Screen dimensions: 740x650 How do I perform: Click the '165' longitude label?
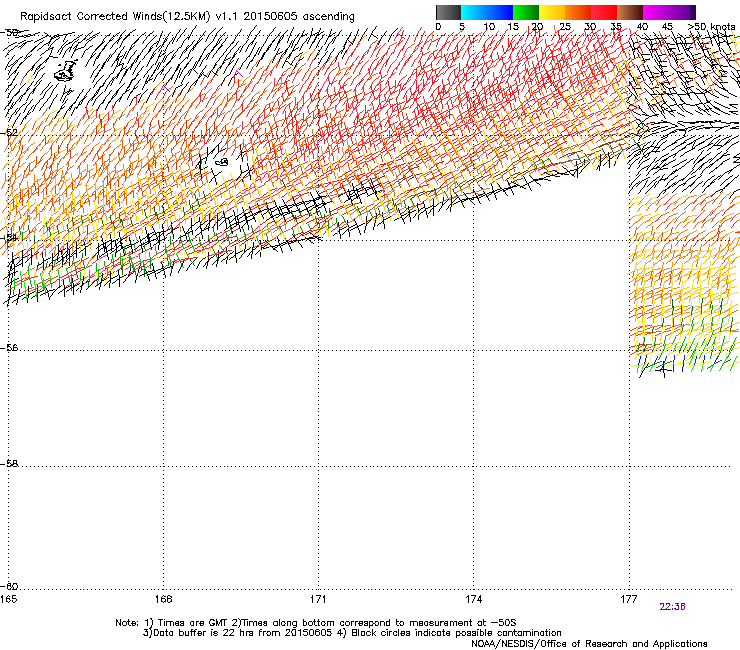click(x=8, y=599)
